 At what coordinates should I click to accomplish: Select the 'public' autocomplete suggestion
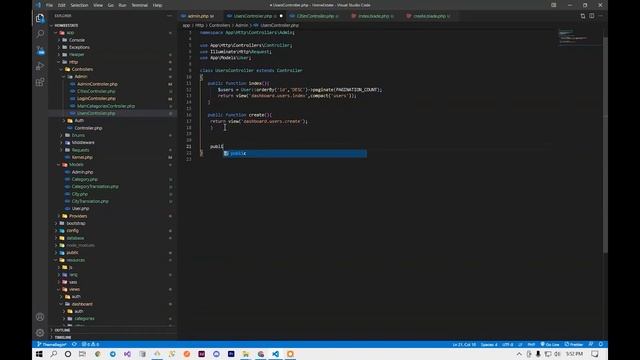tap(295, 153)
